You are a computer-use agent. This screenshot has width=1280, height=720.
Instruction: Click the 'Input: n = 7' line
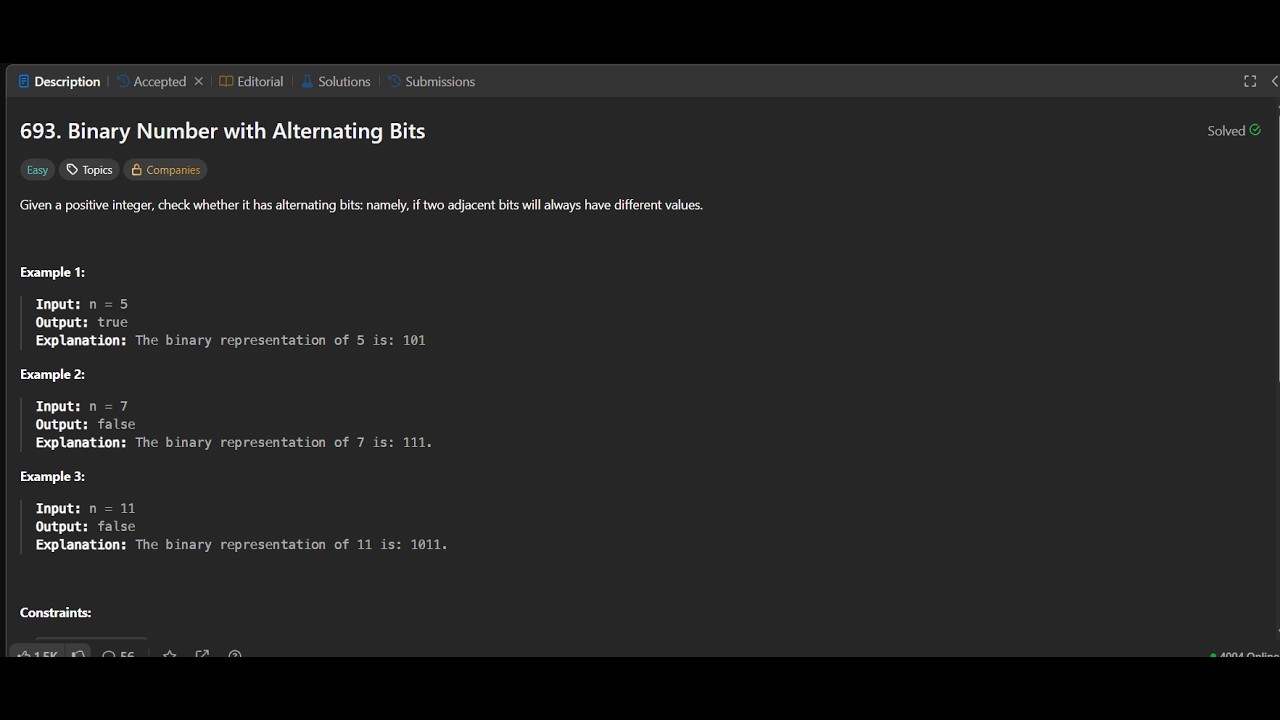82,406
